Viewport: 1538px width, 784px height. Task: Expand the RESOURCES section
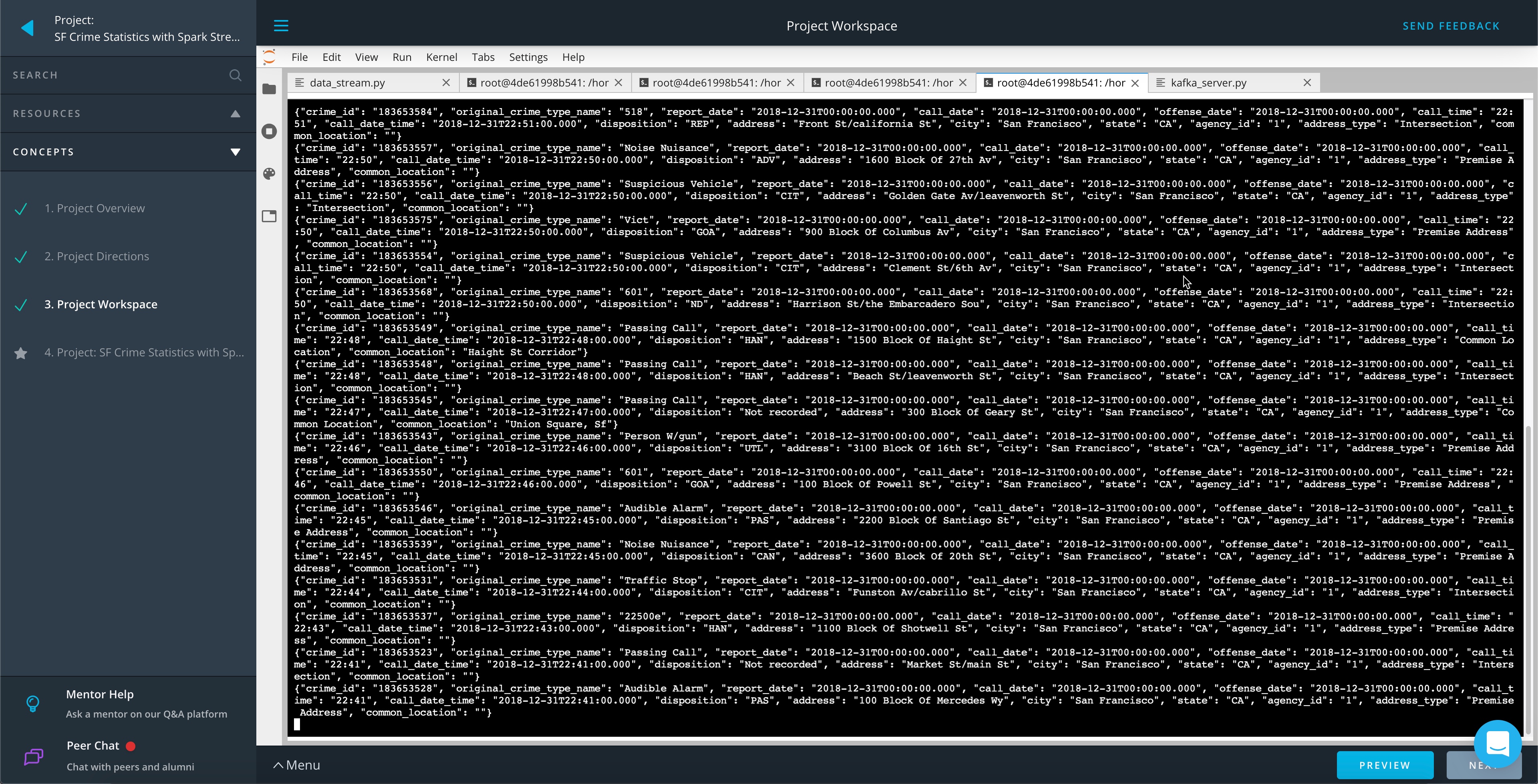[x=235, y=113]
